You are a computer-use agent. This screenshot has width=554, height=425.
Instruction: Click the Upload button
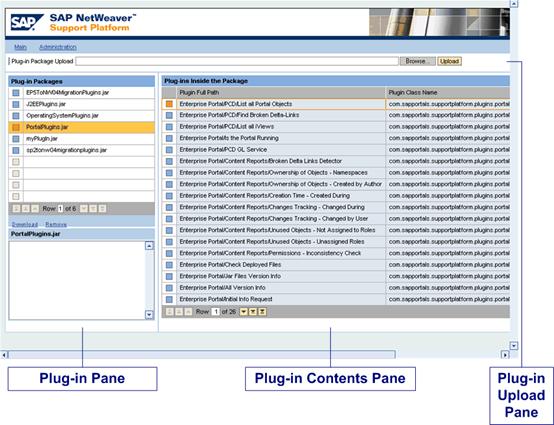coord(449,61)
